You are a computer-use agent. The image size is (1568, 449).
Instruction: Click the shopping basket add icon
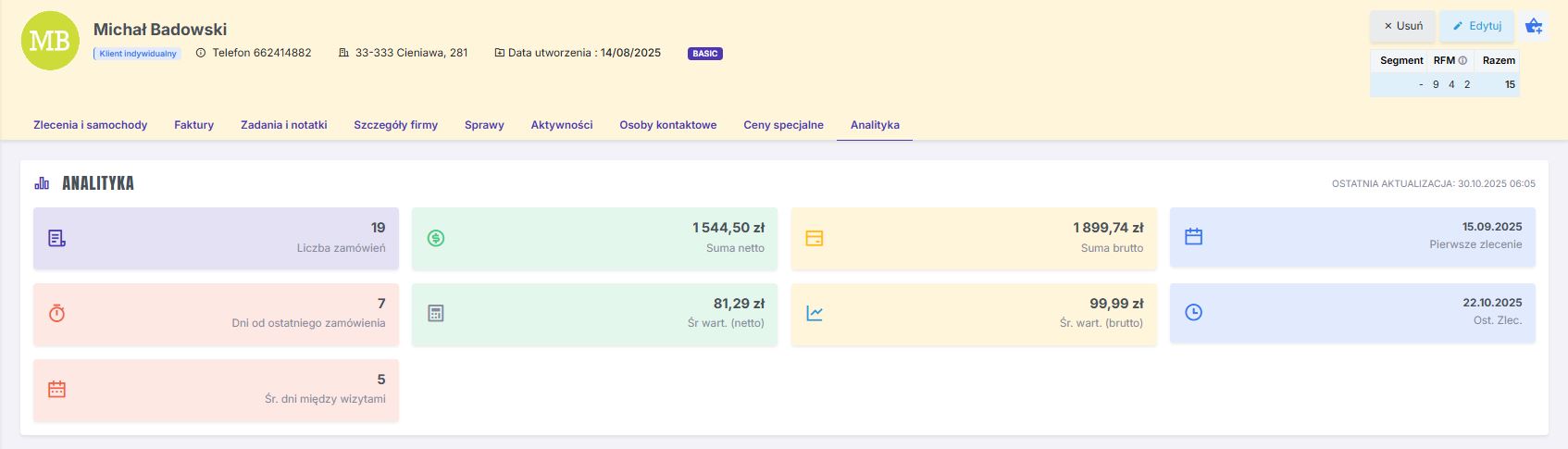(x=1534, y=26)
